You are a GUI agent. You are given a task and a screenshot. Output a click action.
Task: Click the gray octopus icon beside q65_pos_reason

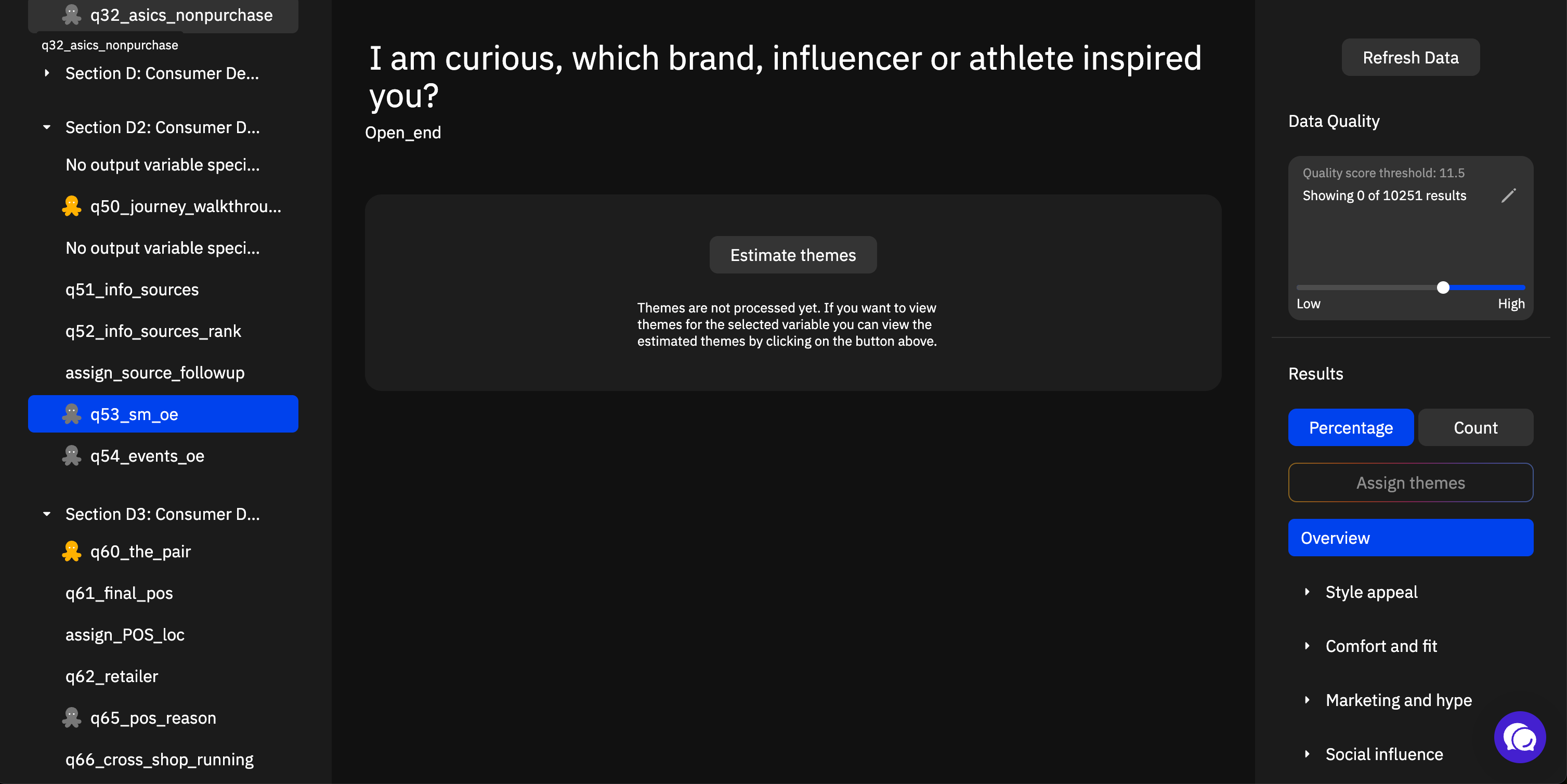click(72, 717)
